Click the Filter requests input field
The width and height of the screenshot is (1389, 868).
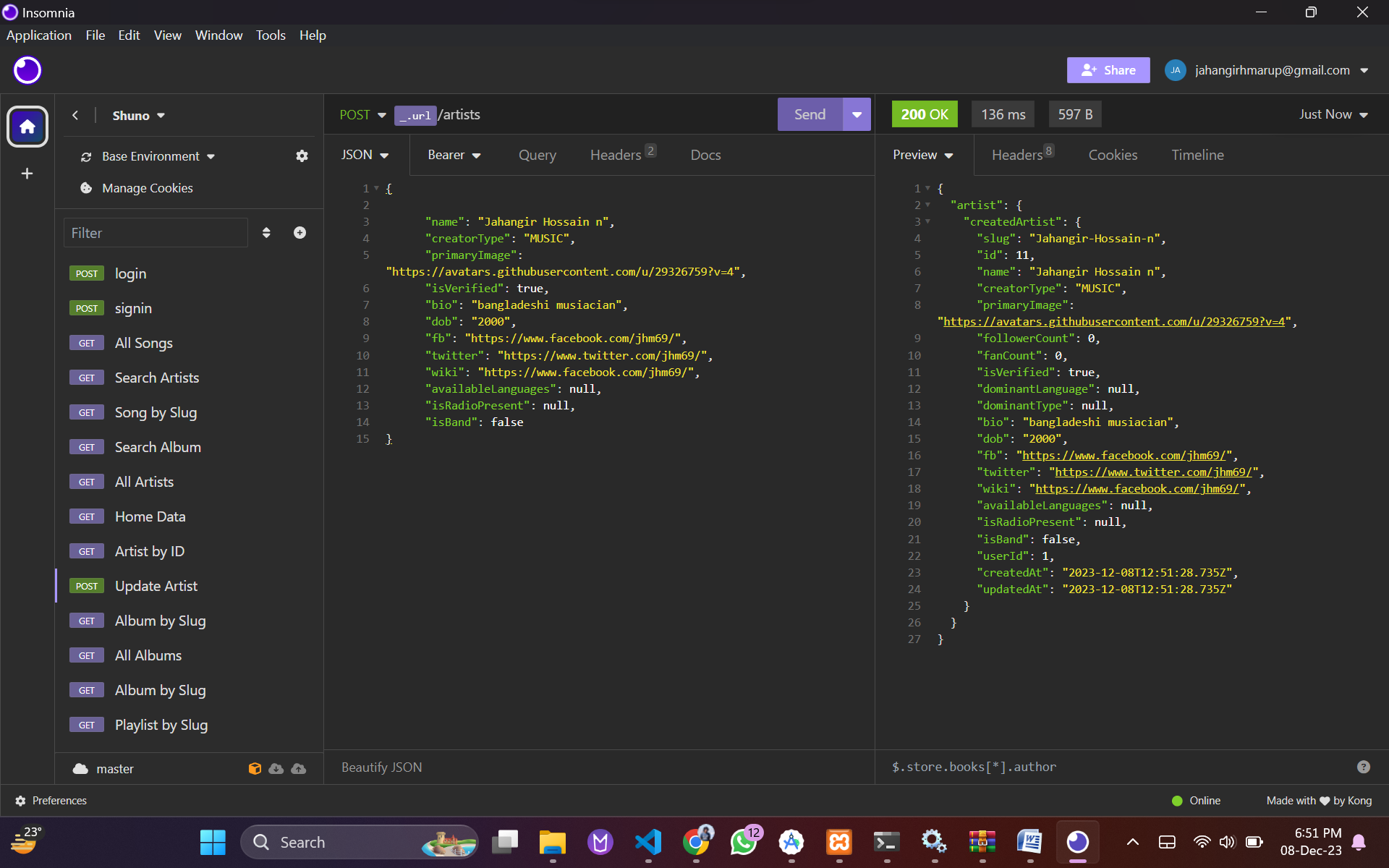[156, 233]
